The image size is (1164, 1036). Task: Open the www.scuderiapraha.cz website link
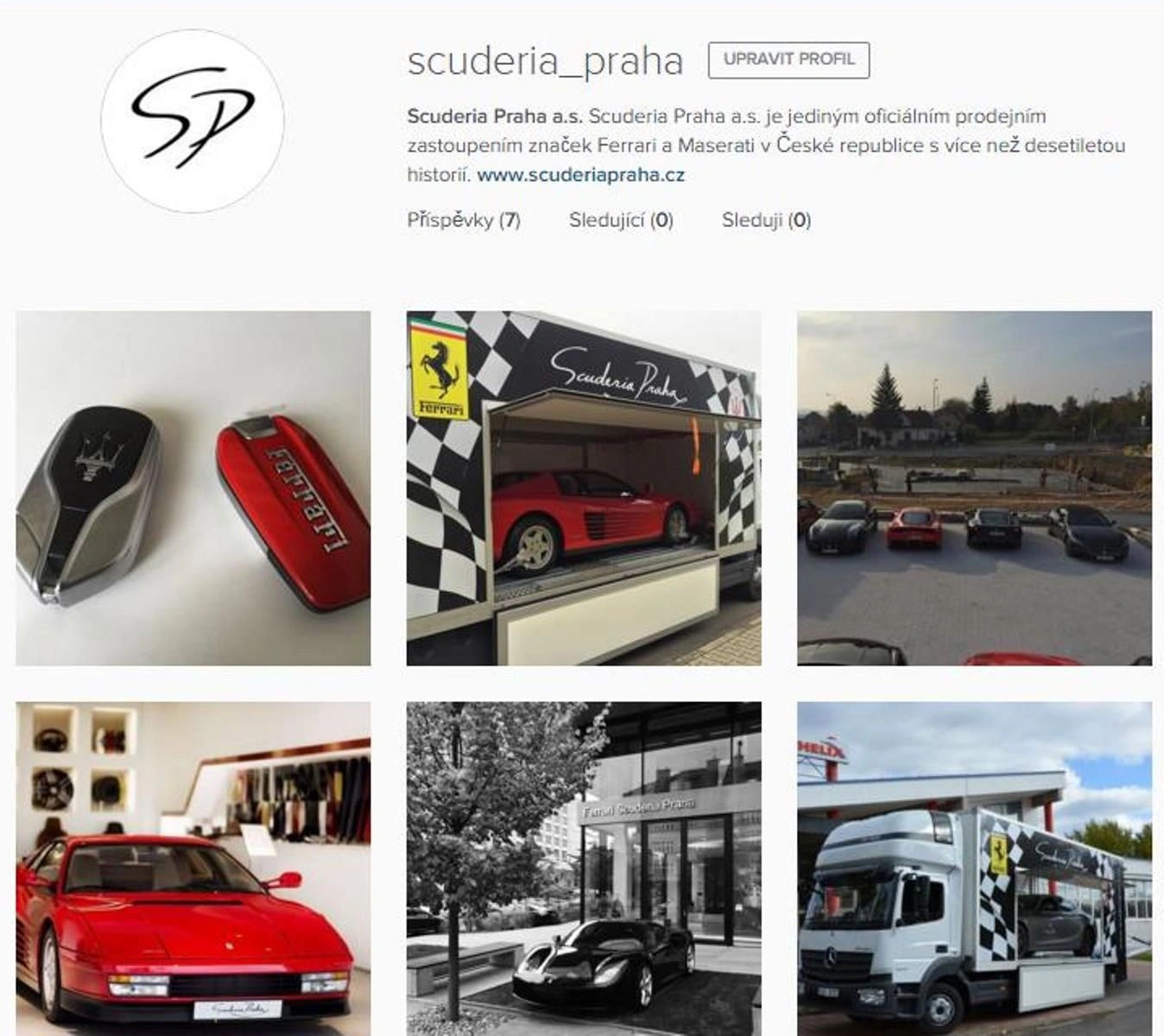580,175
